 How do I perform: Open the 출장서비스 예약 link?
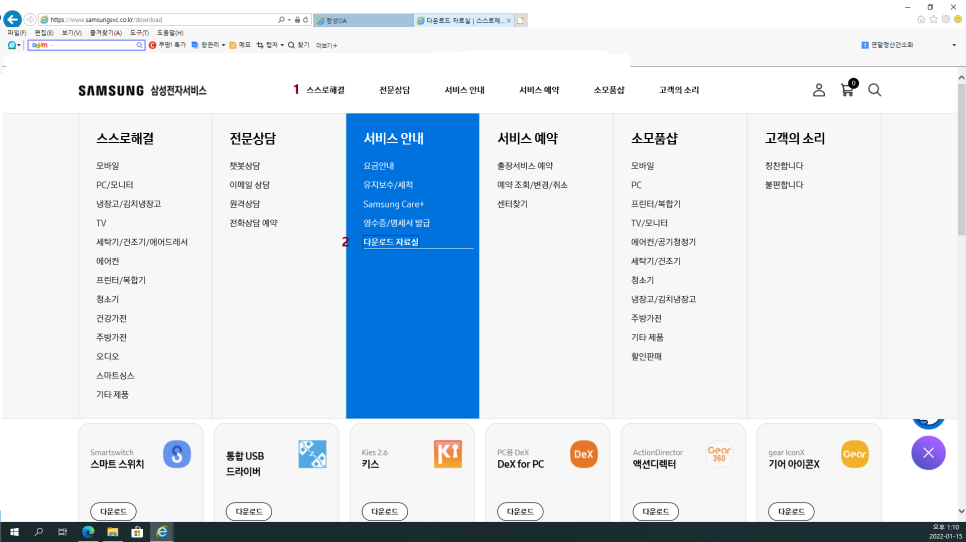[525, 166]
